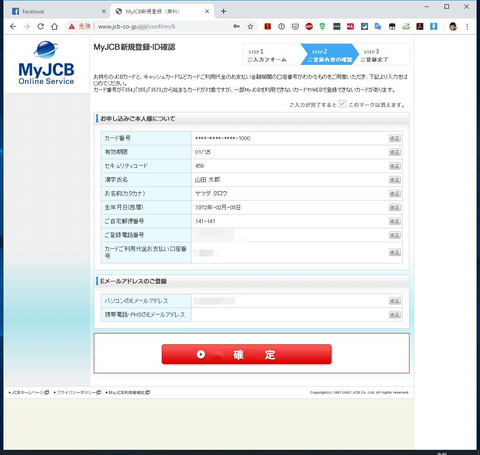Click the katakana name ヤマダ タロウ
Screen dimensions: 480x455
pyautogui.click(x=211, y=193)
